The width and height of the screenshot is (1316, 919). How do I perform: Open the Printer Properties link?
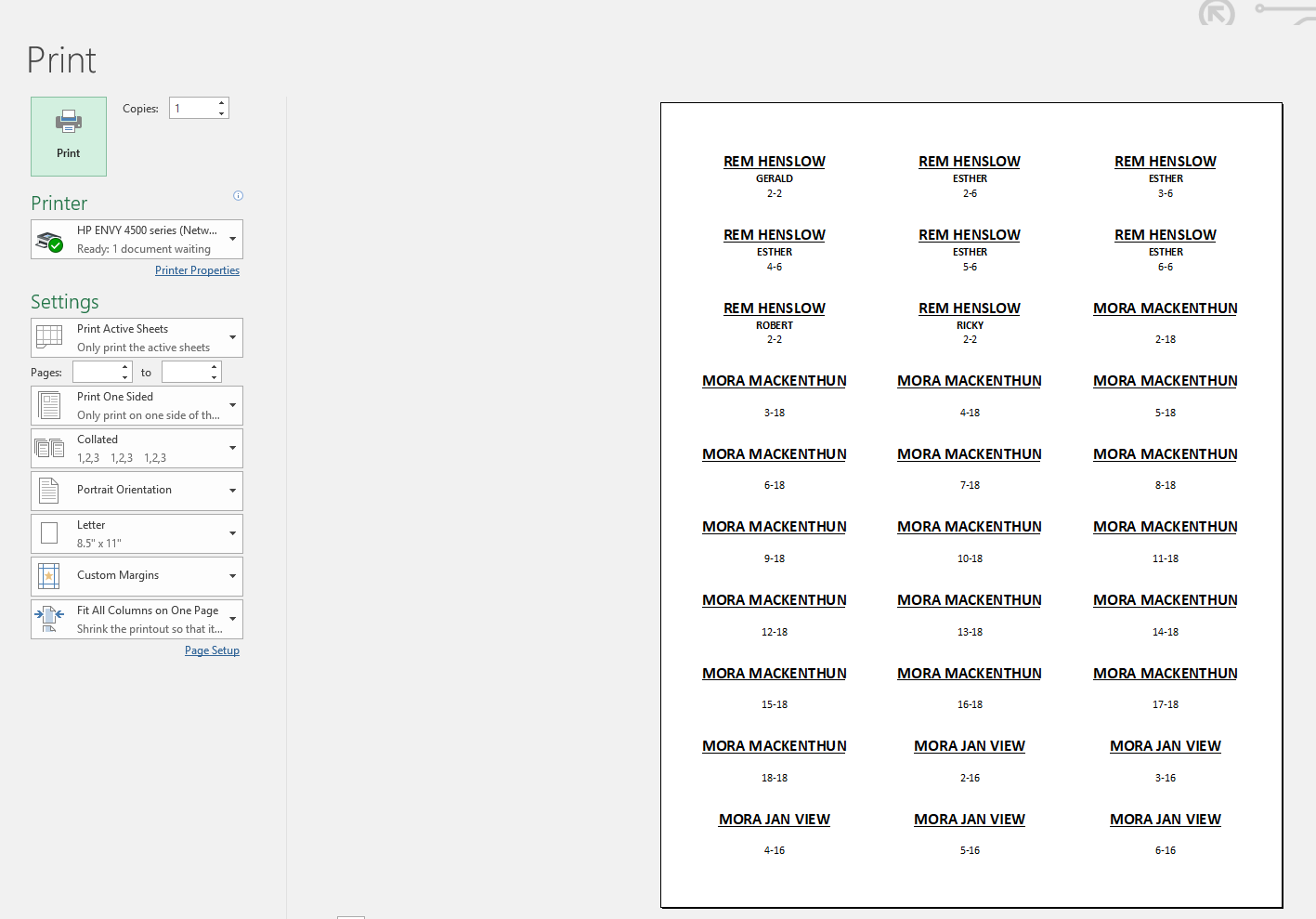[x=197, y=270]
